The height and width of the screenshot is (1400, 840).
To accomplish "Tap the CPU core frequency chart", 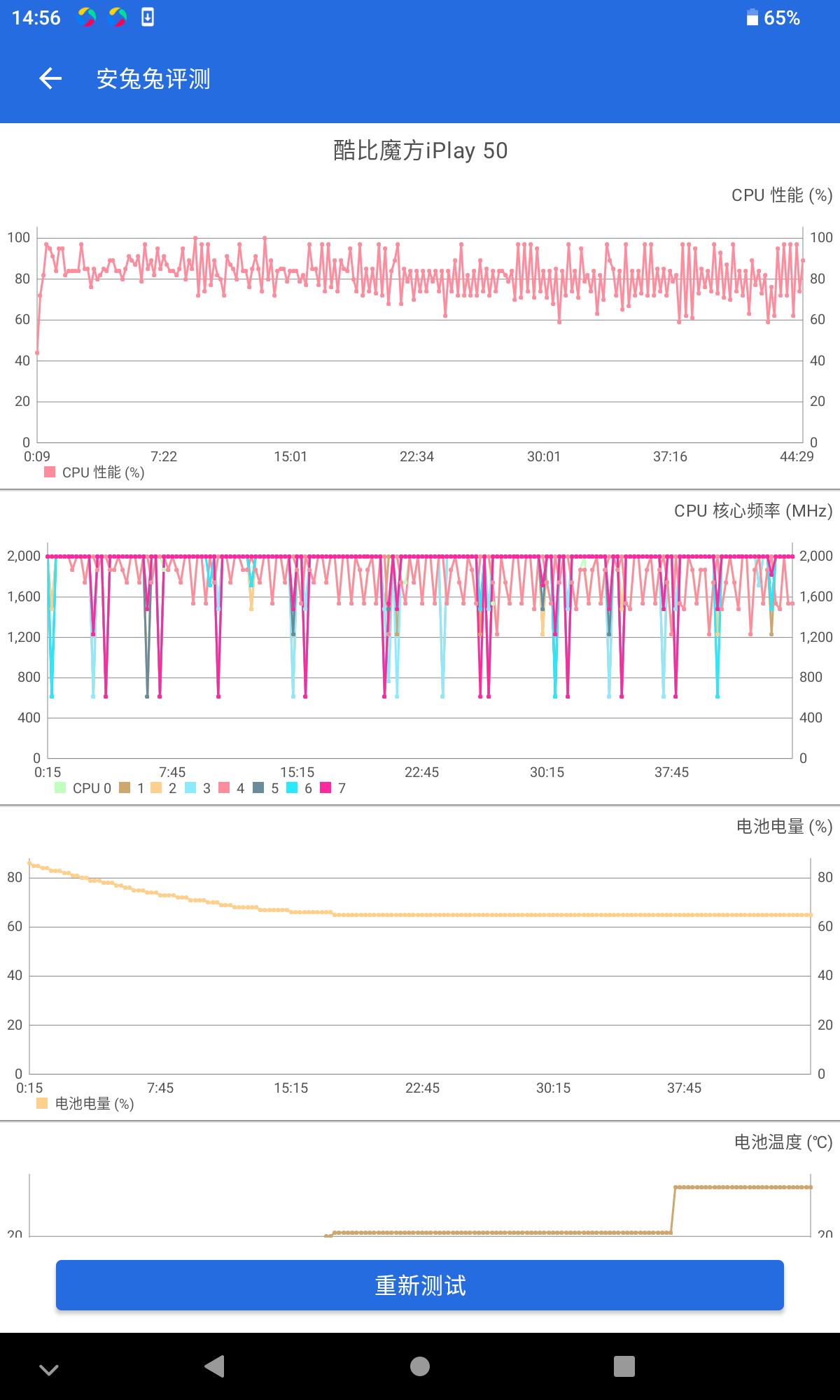I will tap(420, 651).
